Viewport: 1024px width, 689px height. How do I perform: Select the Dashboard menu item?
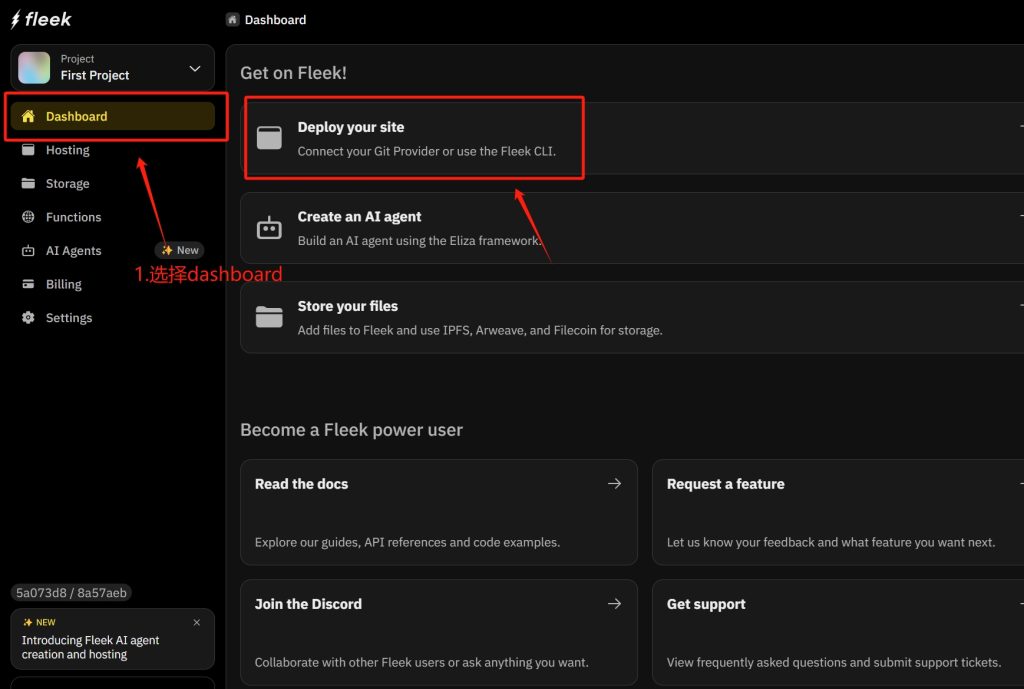(x=112, y=116)
